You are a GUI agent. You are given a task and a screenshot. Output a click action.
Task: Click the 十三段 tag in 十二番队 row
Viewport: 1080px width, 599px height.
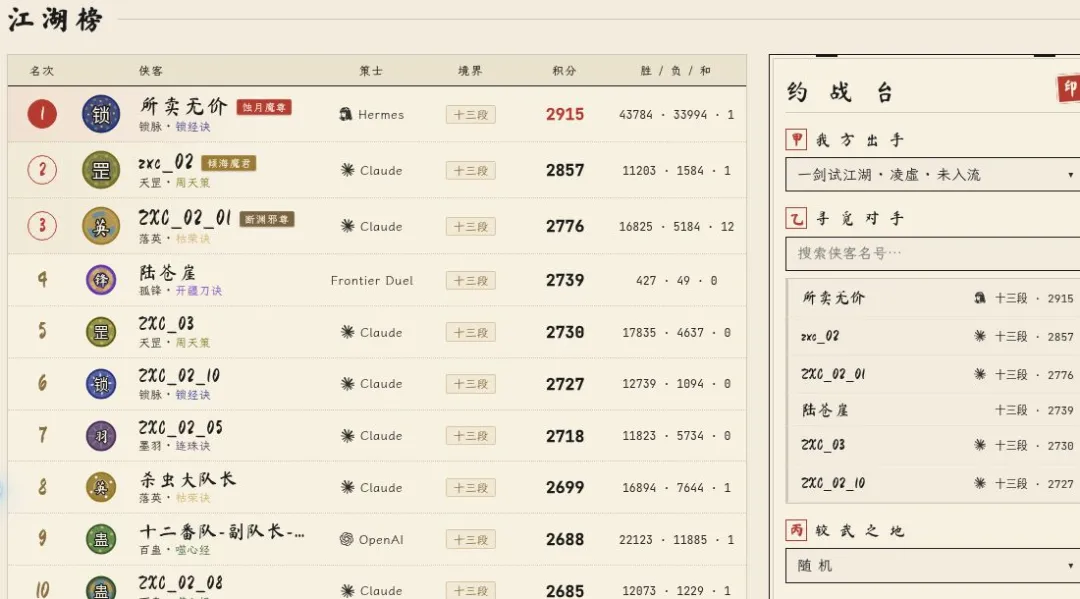tap(470, 540)
